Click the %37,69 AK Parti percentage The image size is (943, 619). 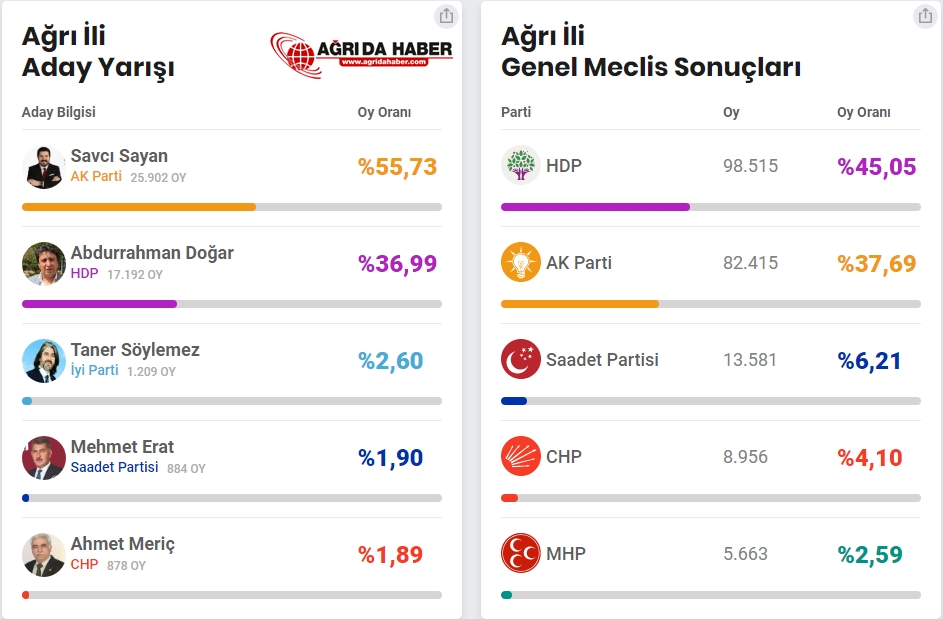[876, 263]
